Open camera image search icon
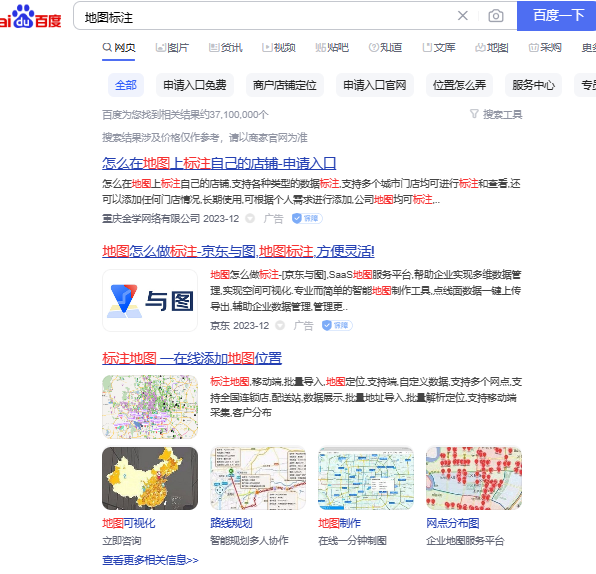596x574 pixels. click(x=496, y=16)
